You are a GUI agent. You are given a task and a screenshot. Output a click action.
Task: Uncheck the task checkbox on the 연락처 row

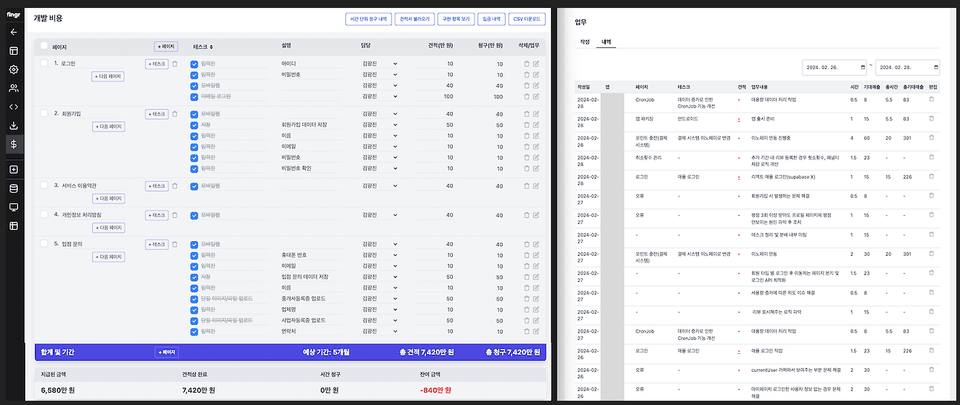(x=194, y=331)
